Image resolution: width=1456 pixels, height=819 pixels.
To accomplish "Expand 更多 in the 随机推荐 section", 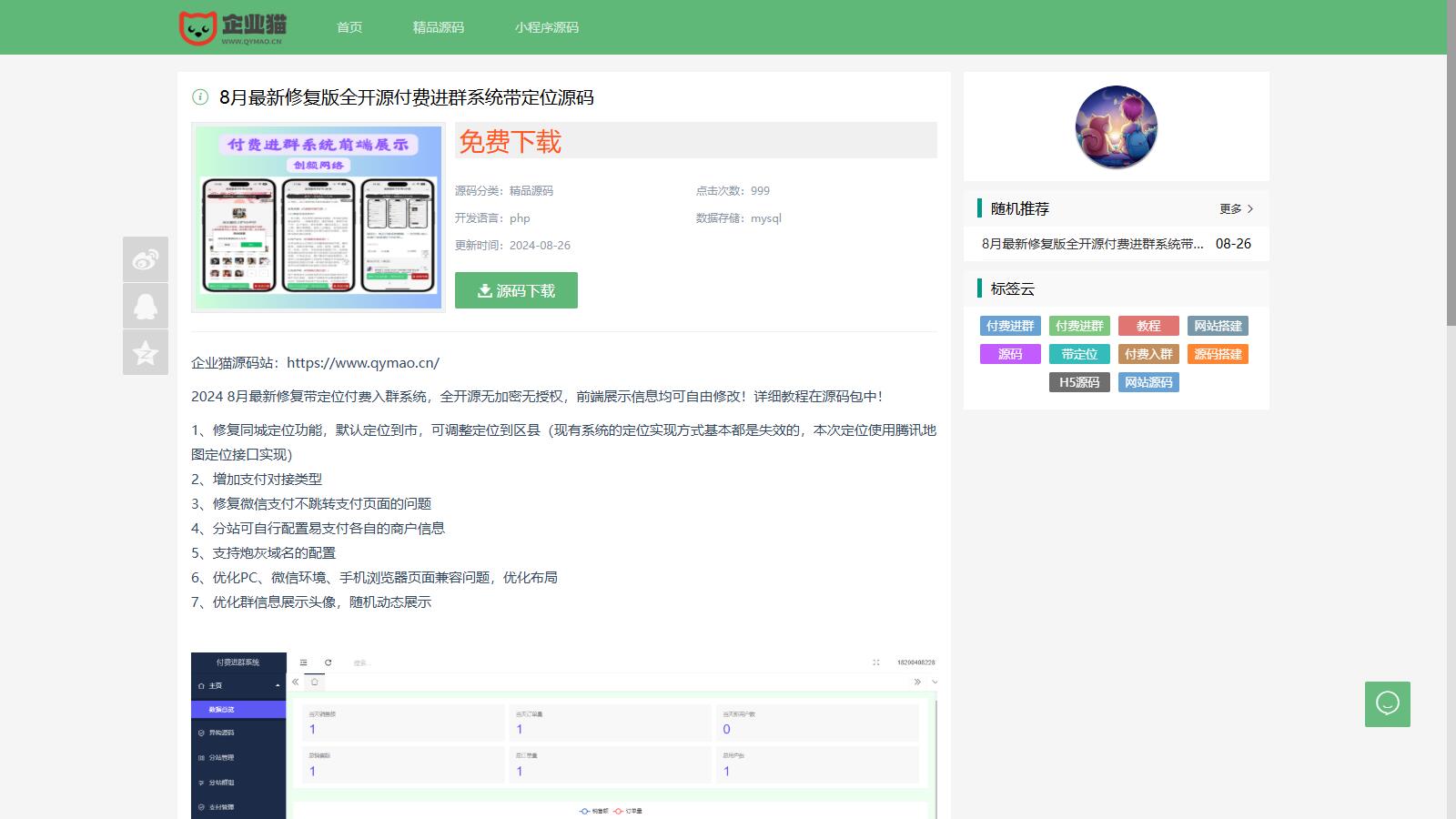I will tap(1236, 208).
